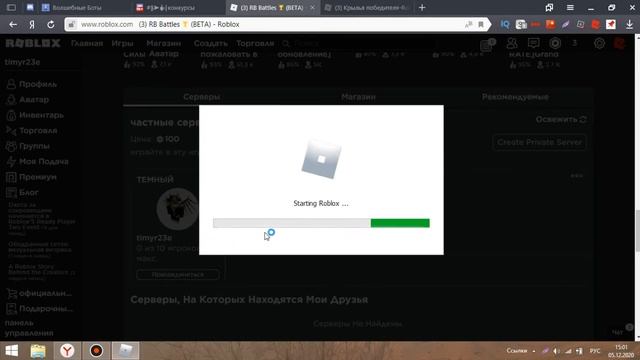Select the Серверы tab on the game page
The width and height of the screenshot is (640, 360).
[202, 97]
